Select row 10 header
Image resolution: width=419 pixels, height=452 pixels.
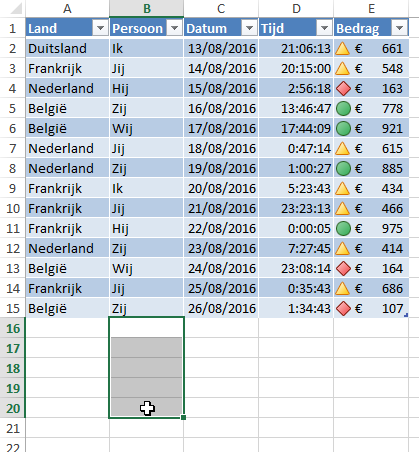(x=13, y=209)
